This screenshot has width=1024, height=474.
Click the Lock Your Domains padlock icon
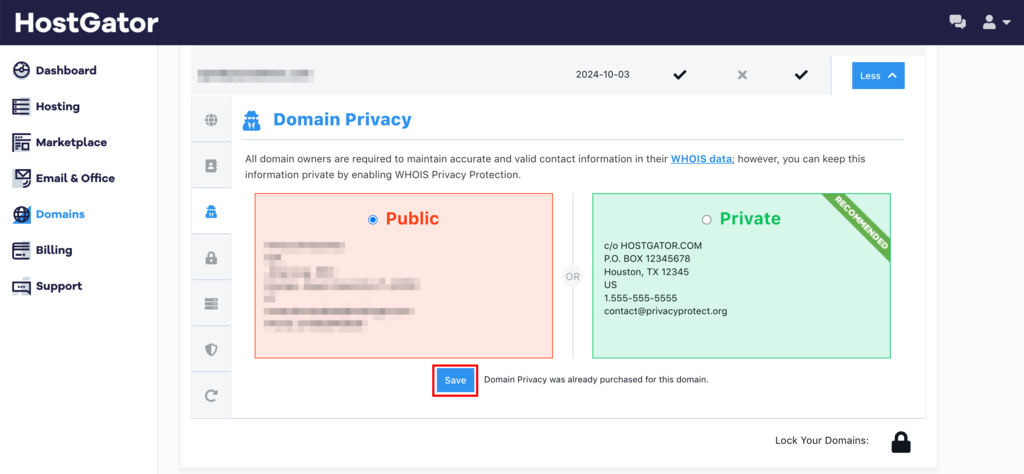[901, 442]
